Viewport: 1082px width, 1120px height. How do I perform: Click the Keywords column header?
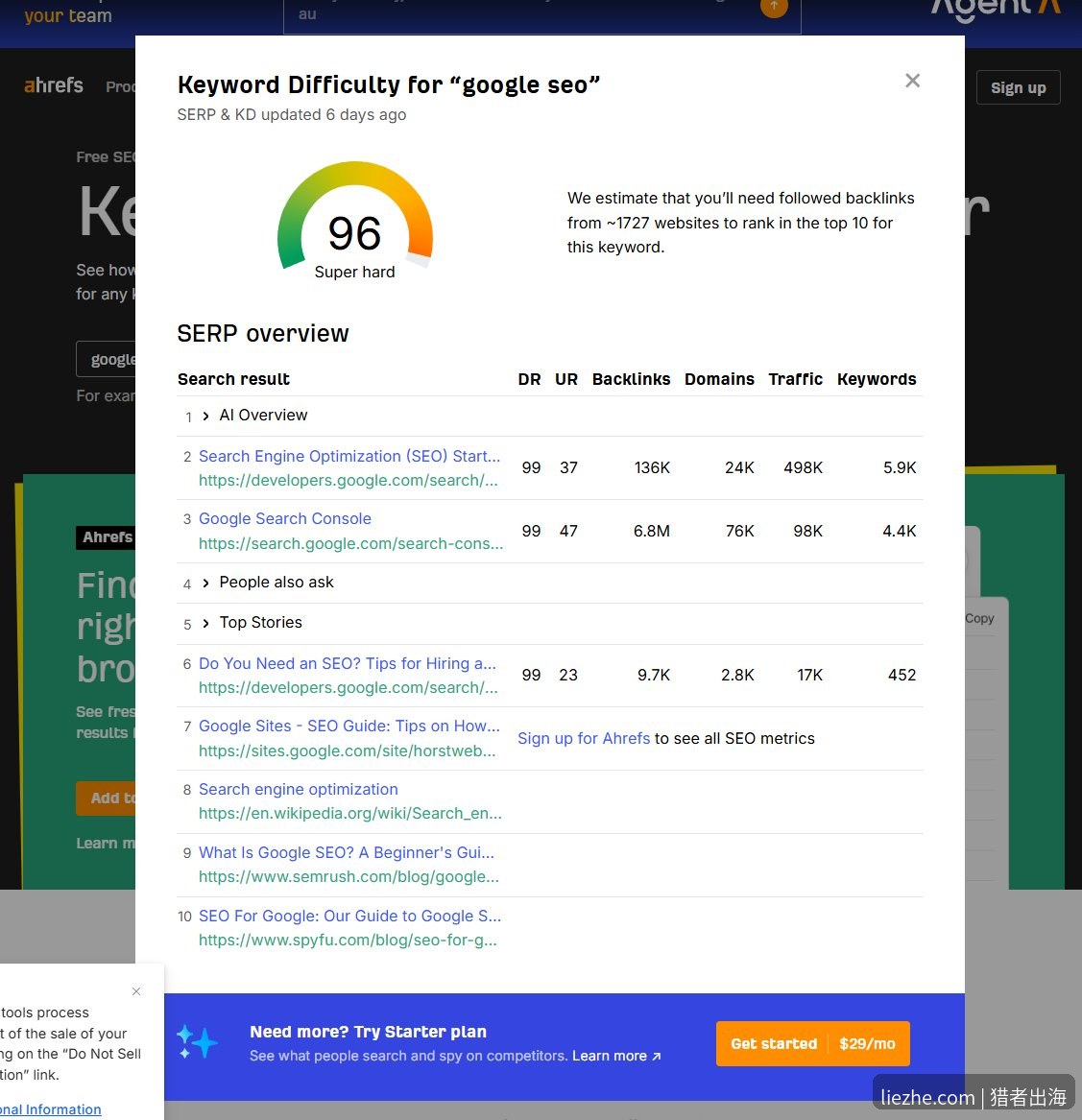877,379
